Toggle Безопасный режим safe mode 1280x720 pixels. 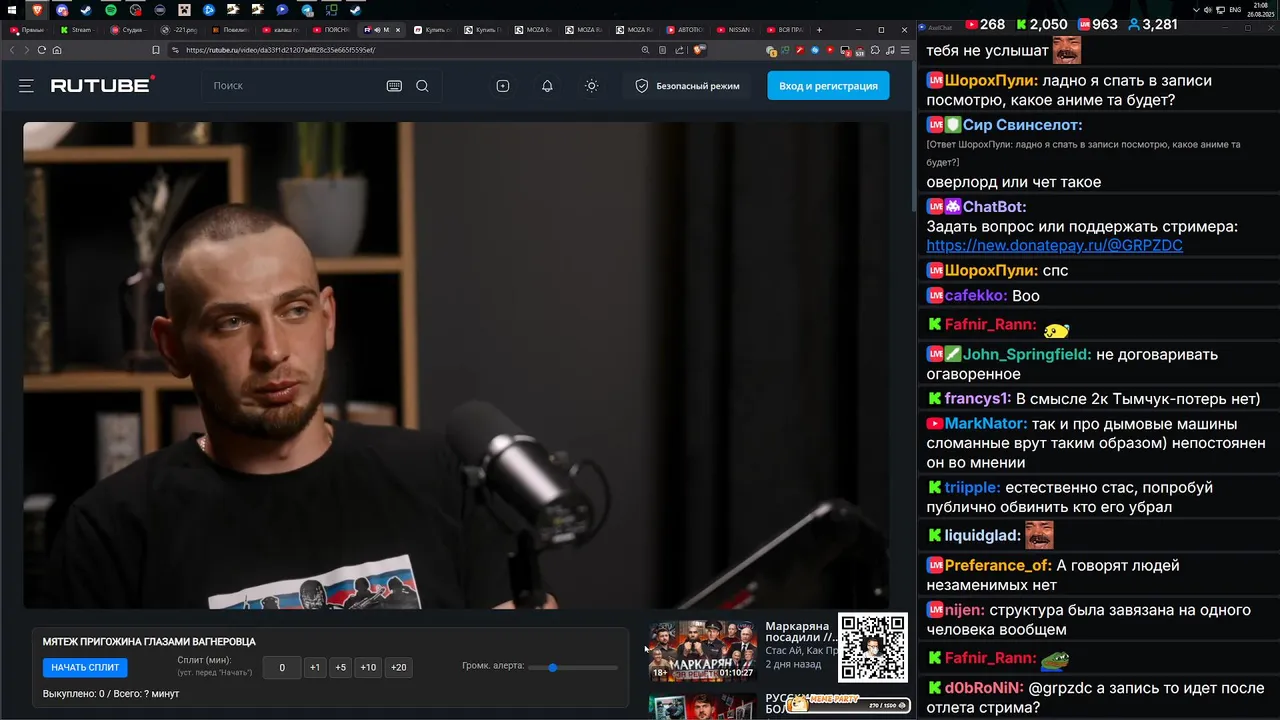tap(688, 86)
